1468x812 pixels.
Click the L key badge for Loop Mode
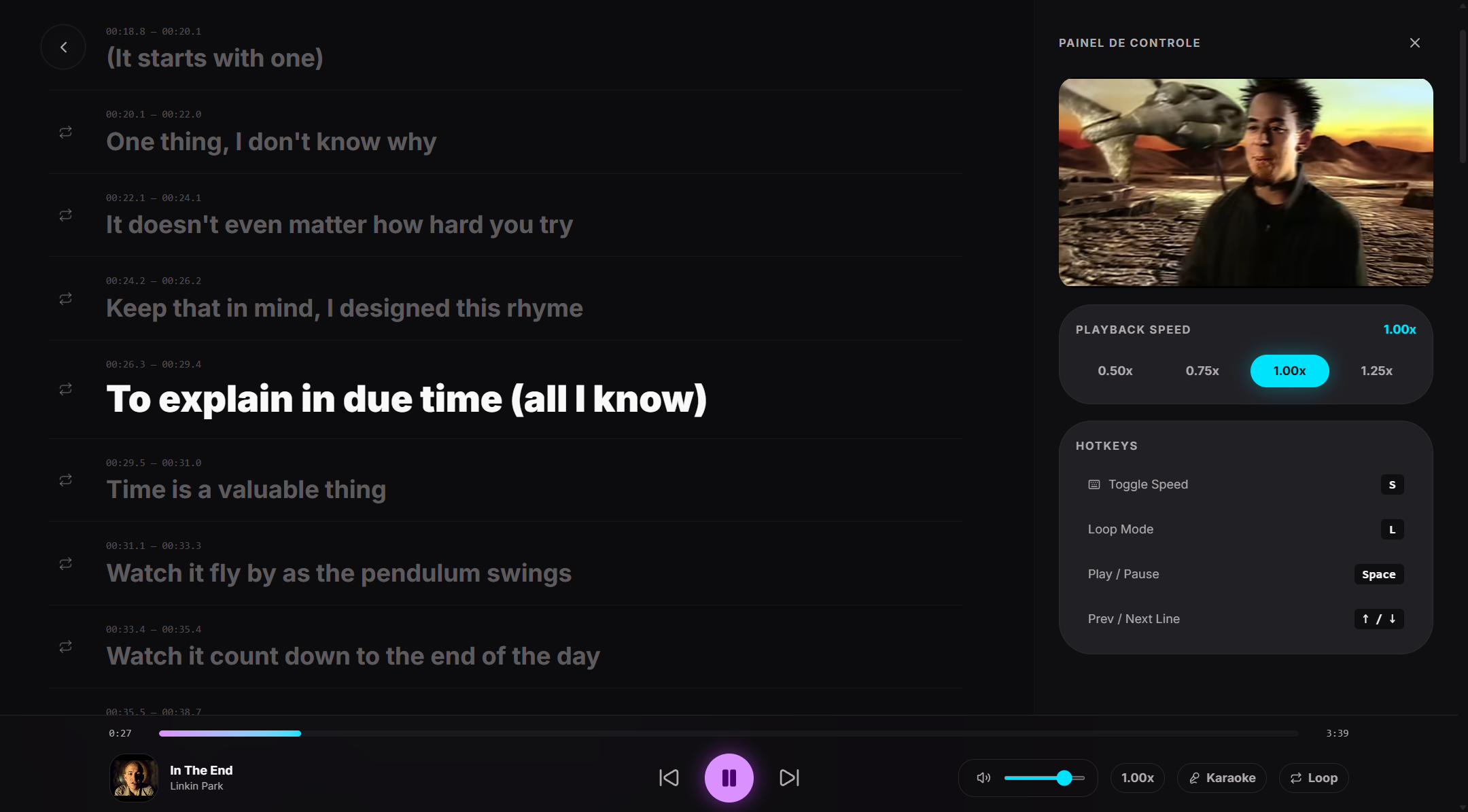click(1392, 529)
